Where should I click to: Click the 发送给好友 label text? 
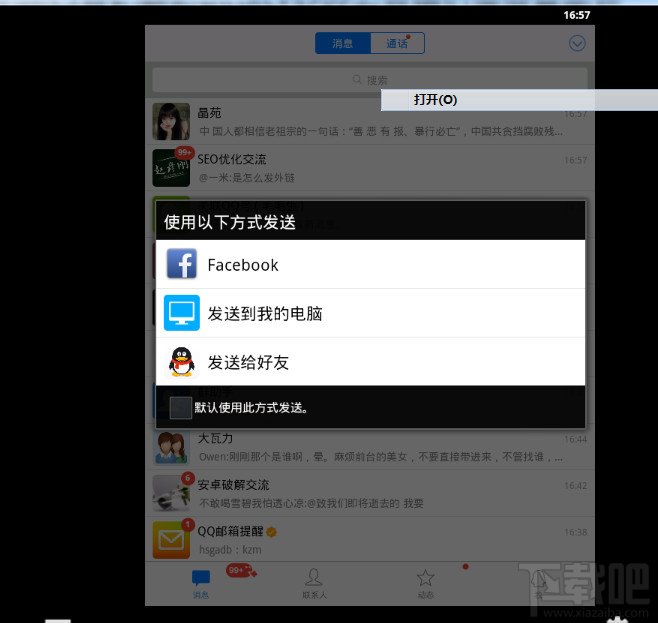(248, 362)
